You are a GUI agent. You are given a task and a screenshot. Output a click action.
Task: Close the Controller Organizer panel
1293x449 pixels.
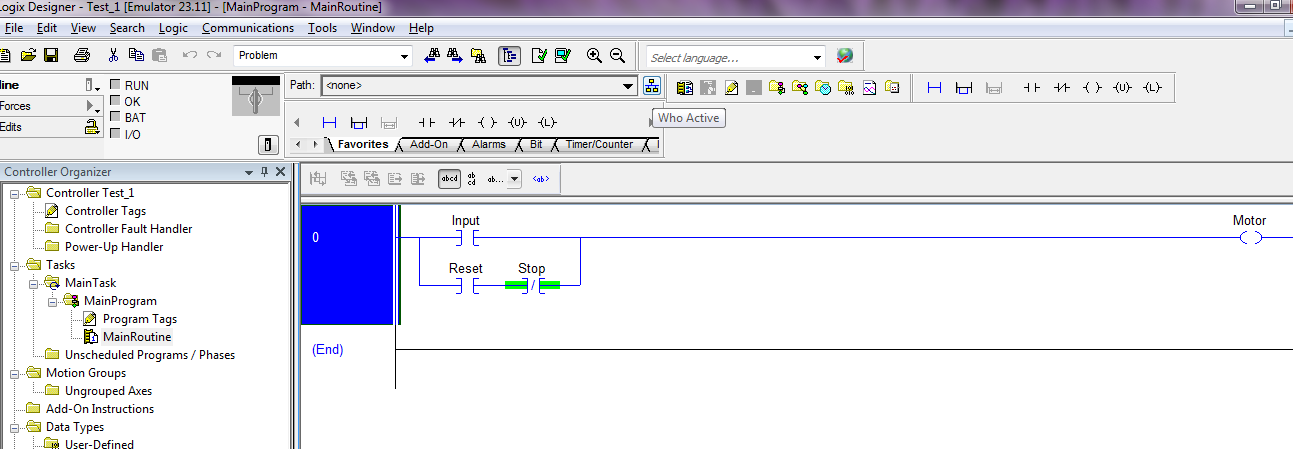281,172
